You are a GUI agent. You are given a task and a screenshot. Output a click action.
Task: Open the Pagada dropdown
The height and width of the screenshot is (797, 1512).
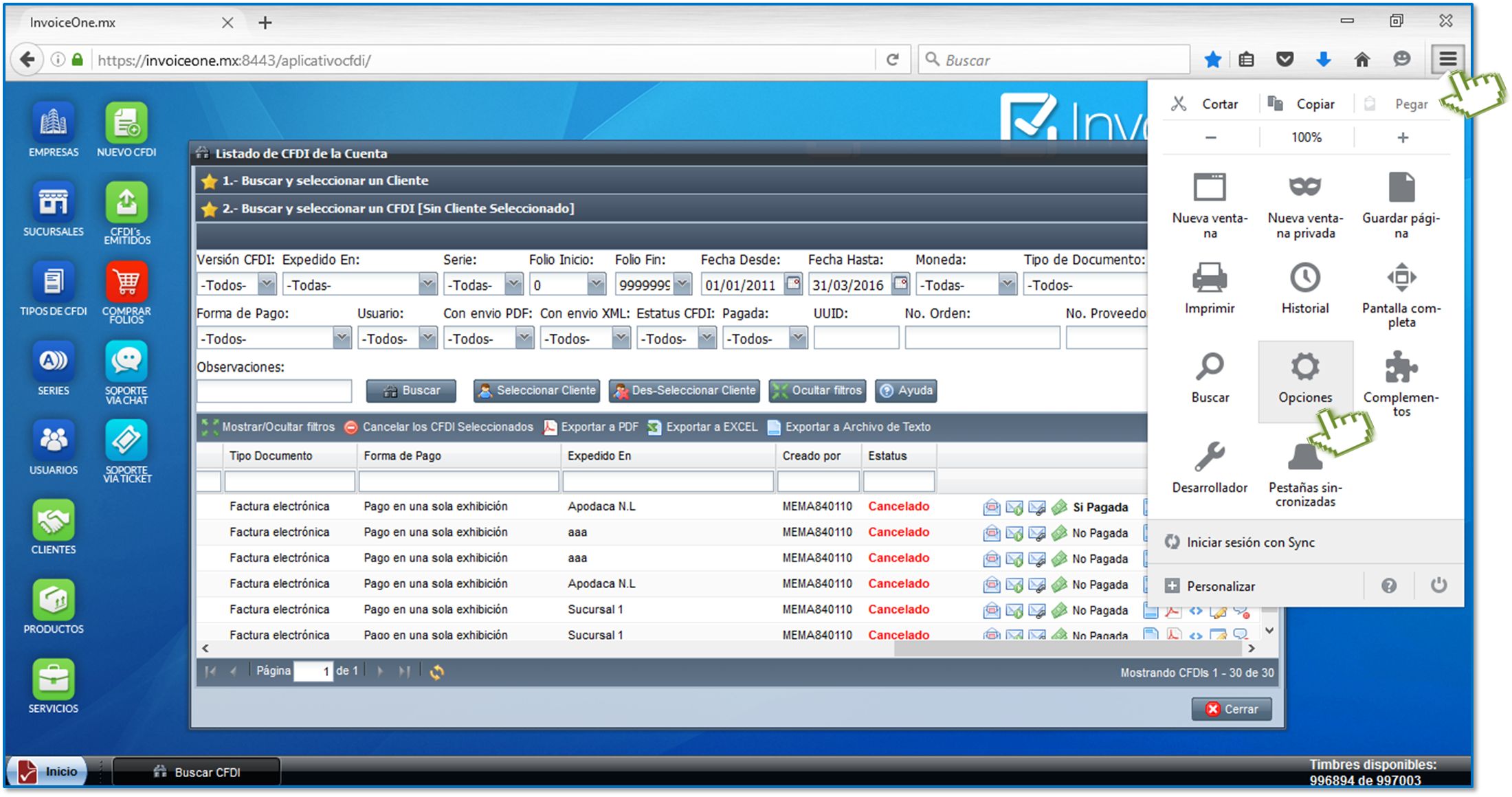797,337
